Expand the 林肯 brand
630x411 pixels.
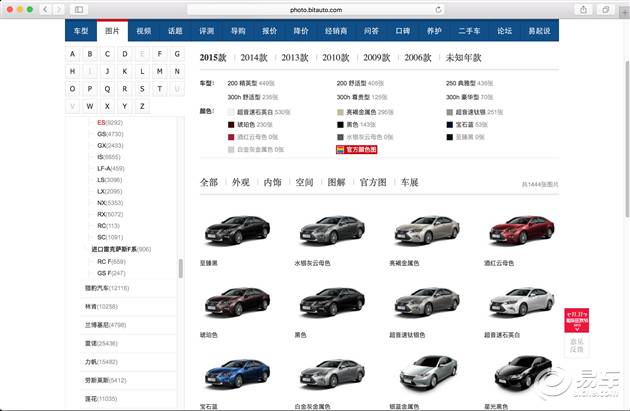pos(101,307)
